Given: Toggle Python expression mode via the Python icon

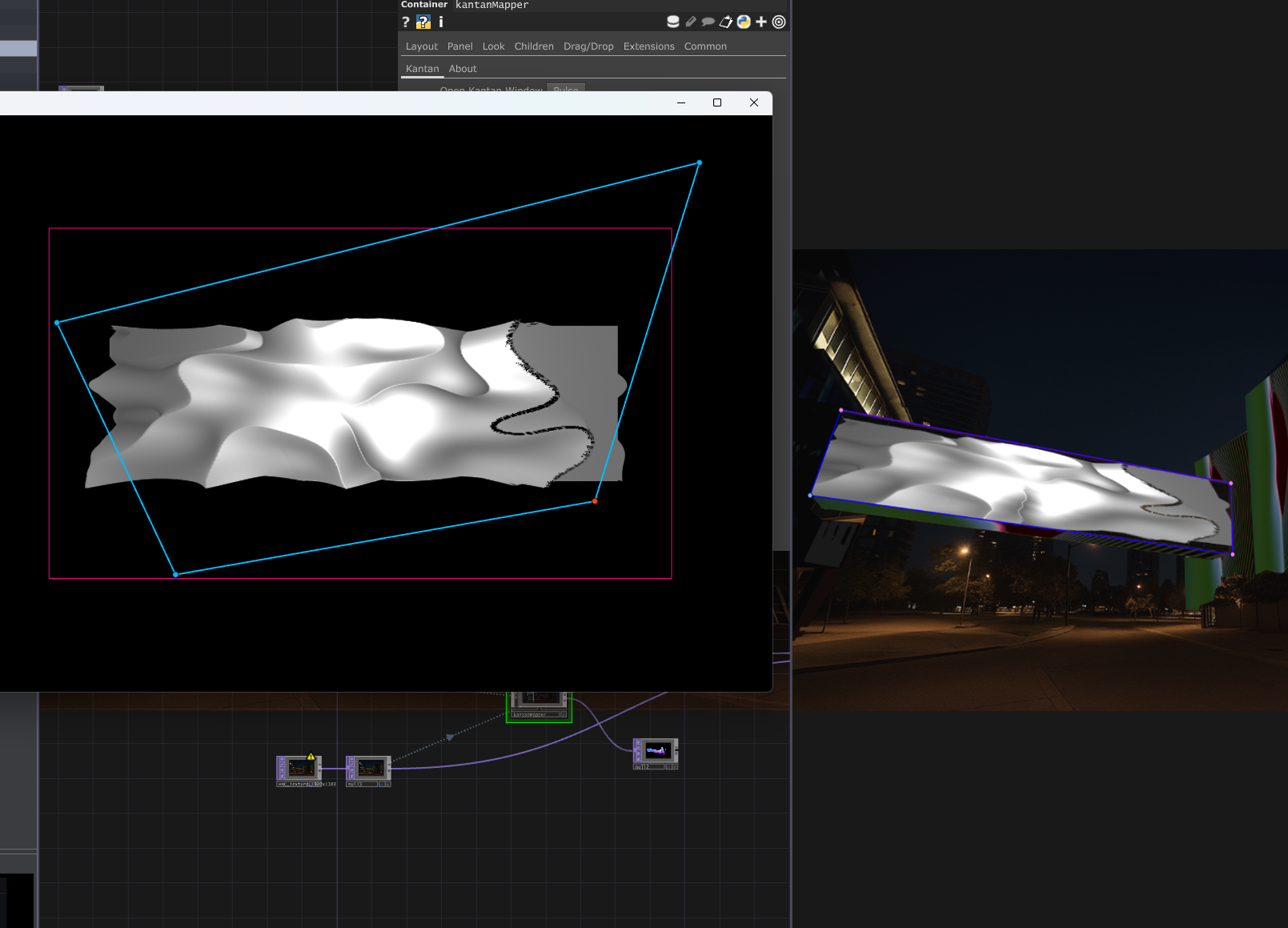Looking at the screenshot, I should pyautogui.click(x=744, y=22).
